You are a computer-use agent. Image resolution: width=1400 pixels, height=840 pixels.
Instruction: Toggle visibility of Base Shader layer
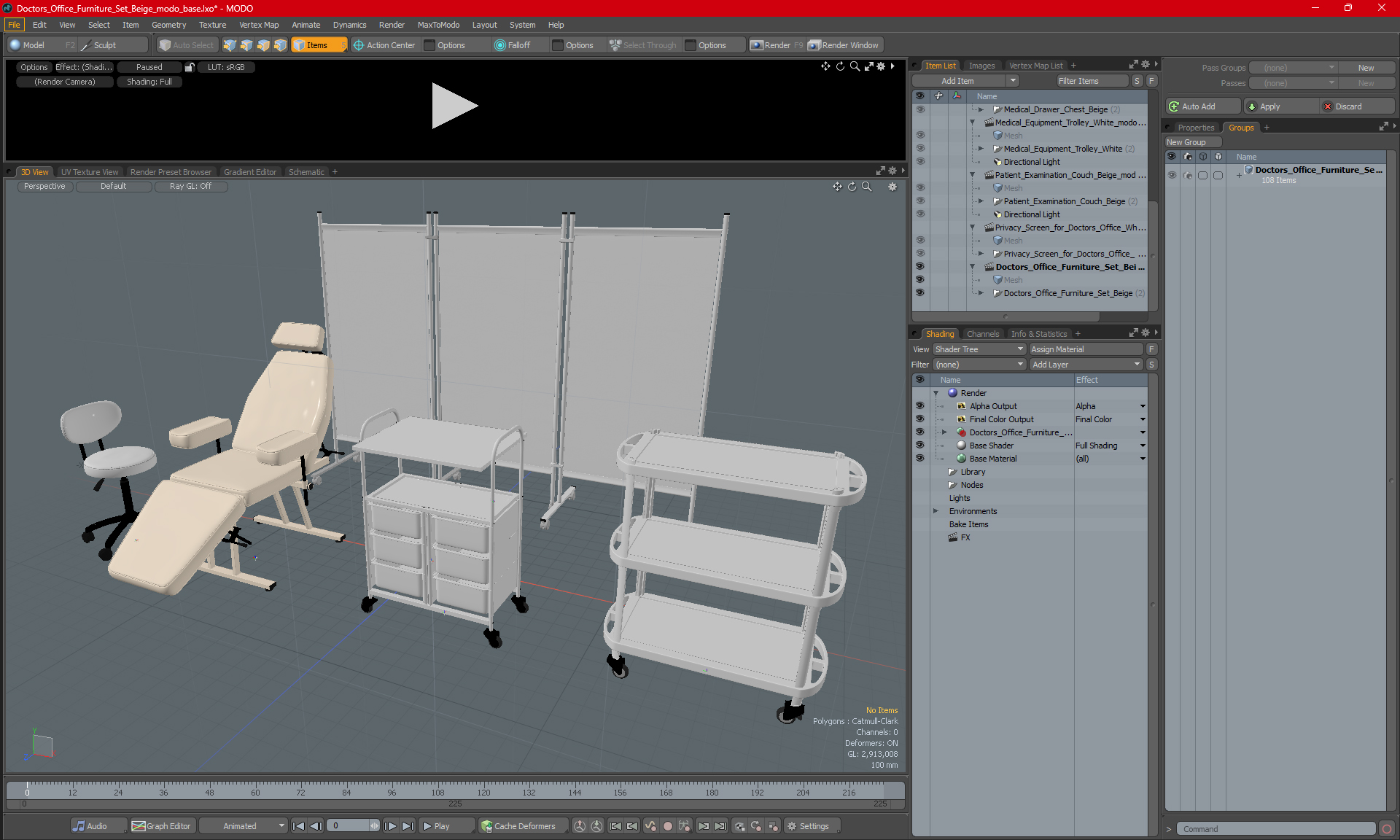(x=920, y=446)
